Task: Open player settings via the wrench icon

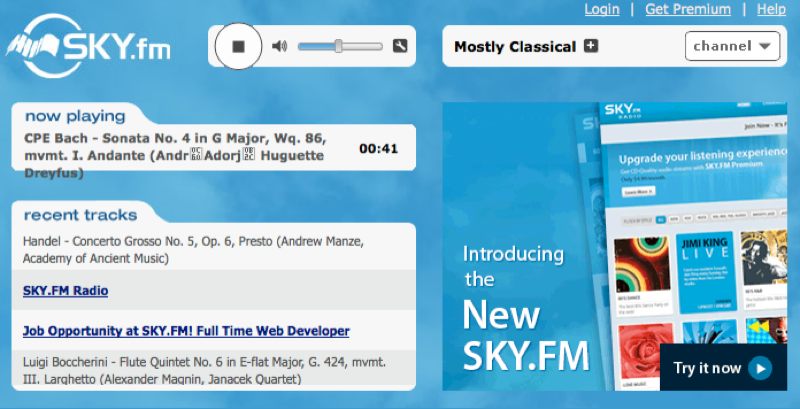Action: pos(400,46)
